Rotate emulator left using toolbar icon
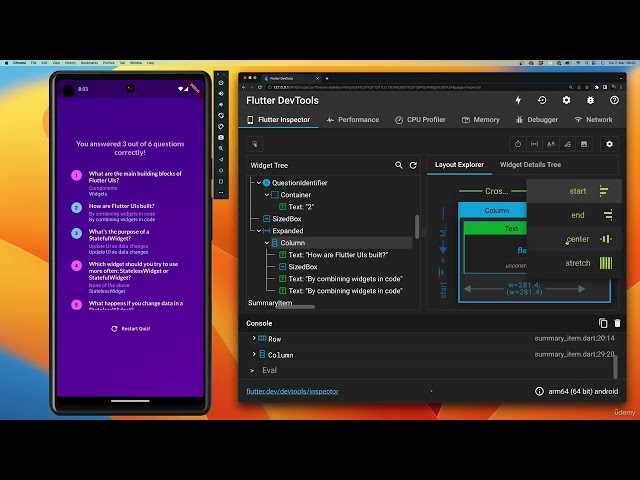The width and height of the screenshot is (640, 480). coord(221,116)
